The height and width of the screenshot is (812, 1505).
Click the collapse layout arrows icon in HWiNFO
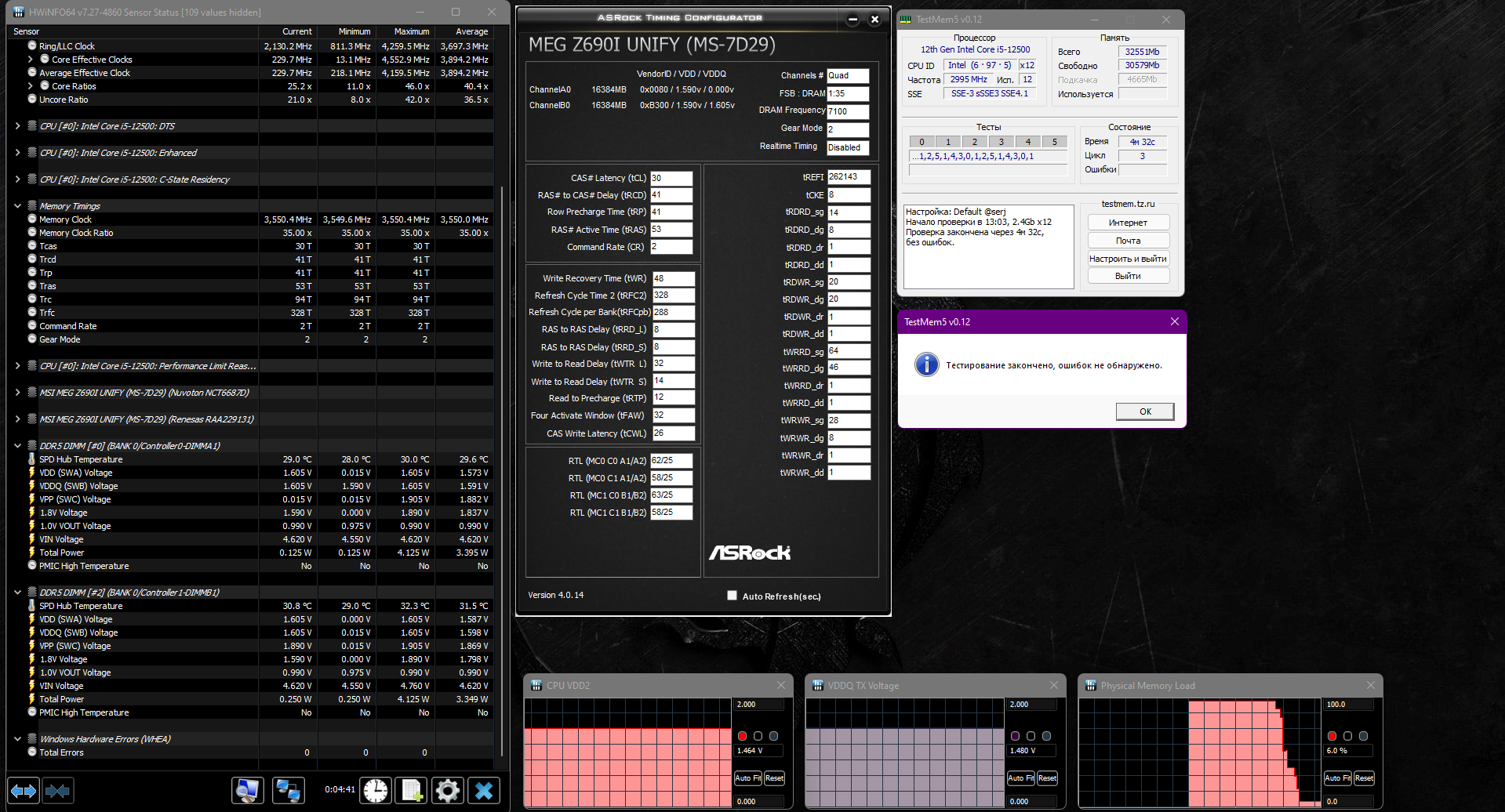click(x=57, y=791)
